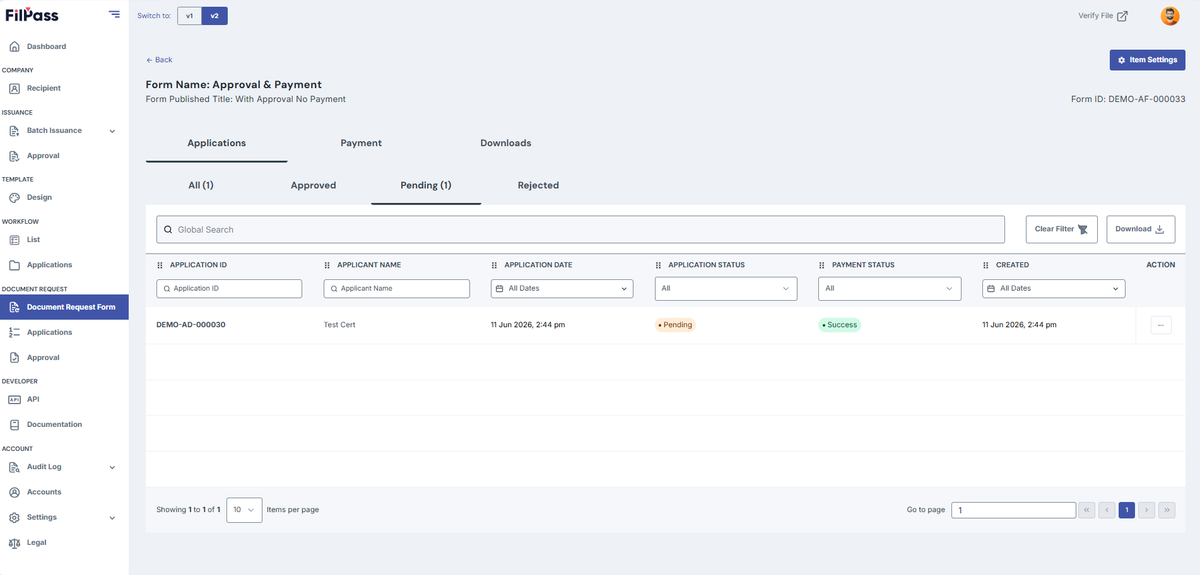Click the Recipient person icon

(14, 88)
